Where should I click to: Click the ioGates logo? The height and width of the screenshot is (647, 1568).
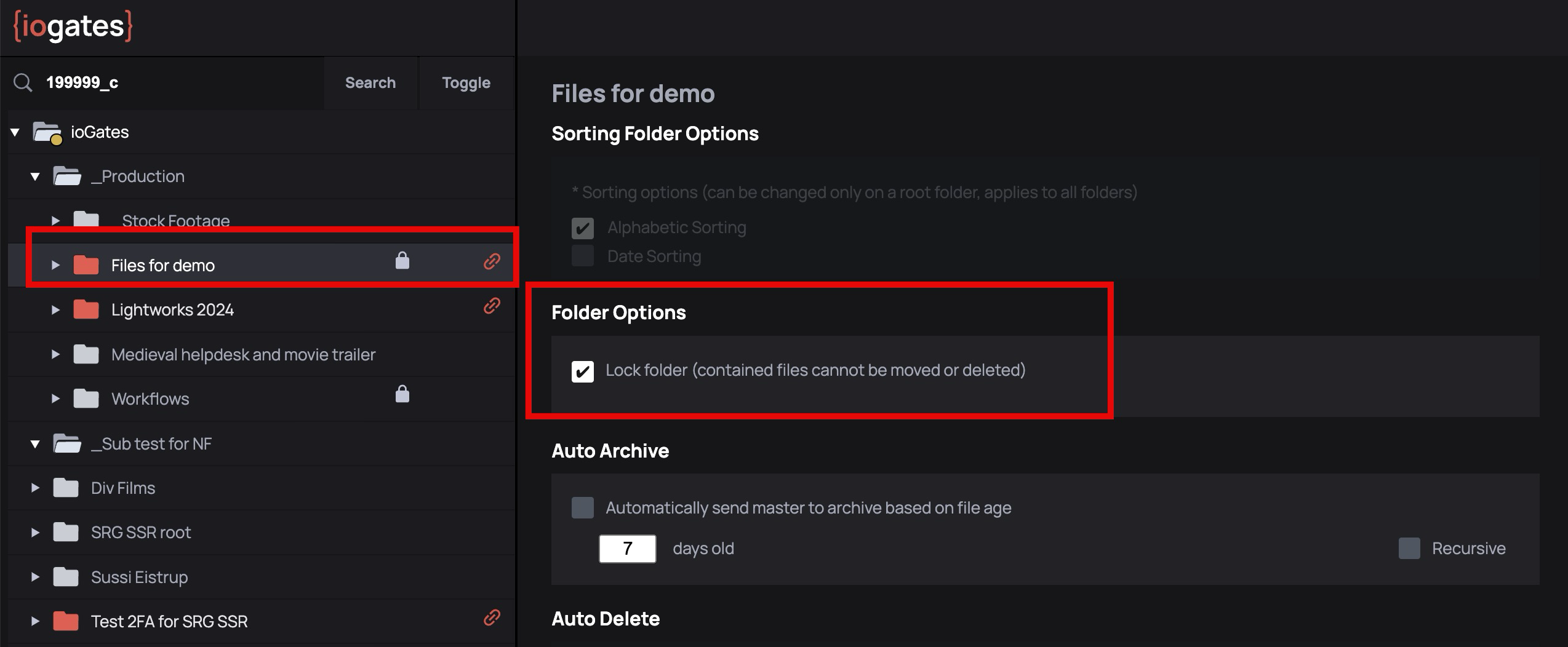point(73,26)
